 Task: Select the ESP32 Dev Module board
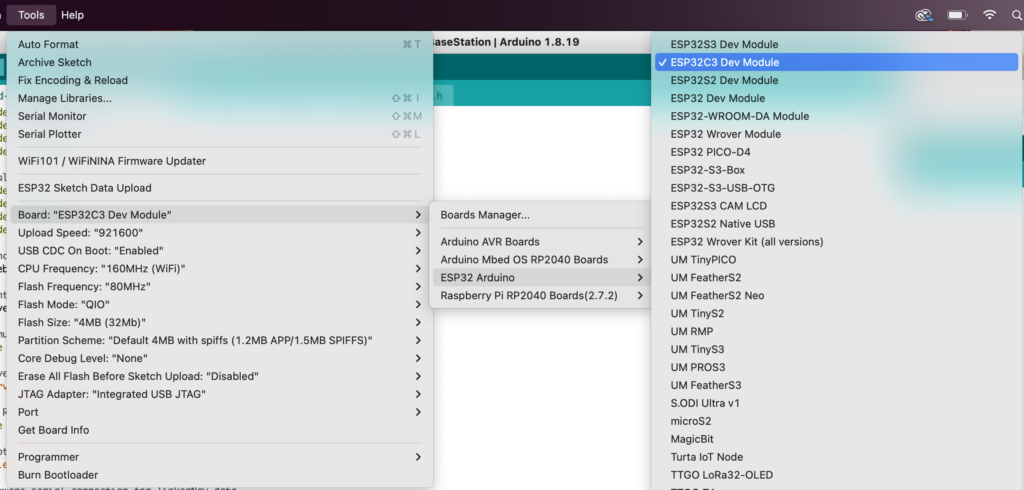coord(837,98)
